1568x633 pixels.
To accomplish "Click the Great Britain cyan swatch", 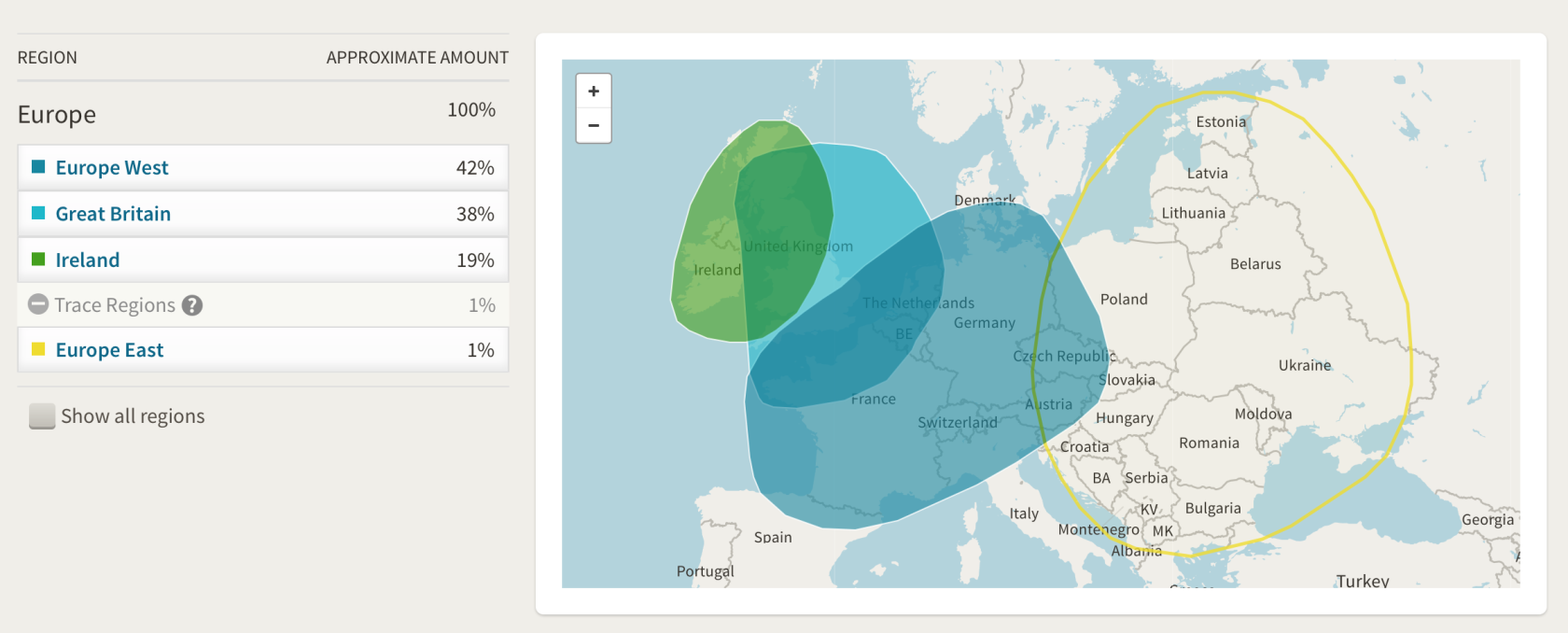I will pos(38,213).
